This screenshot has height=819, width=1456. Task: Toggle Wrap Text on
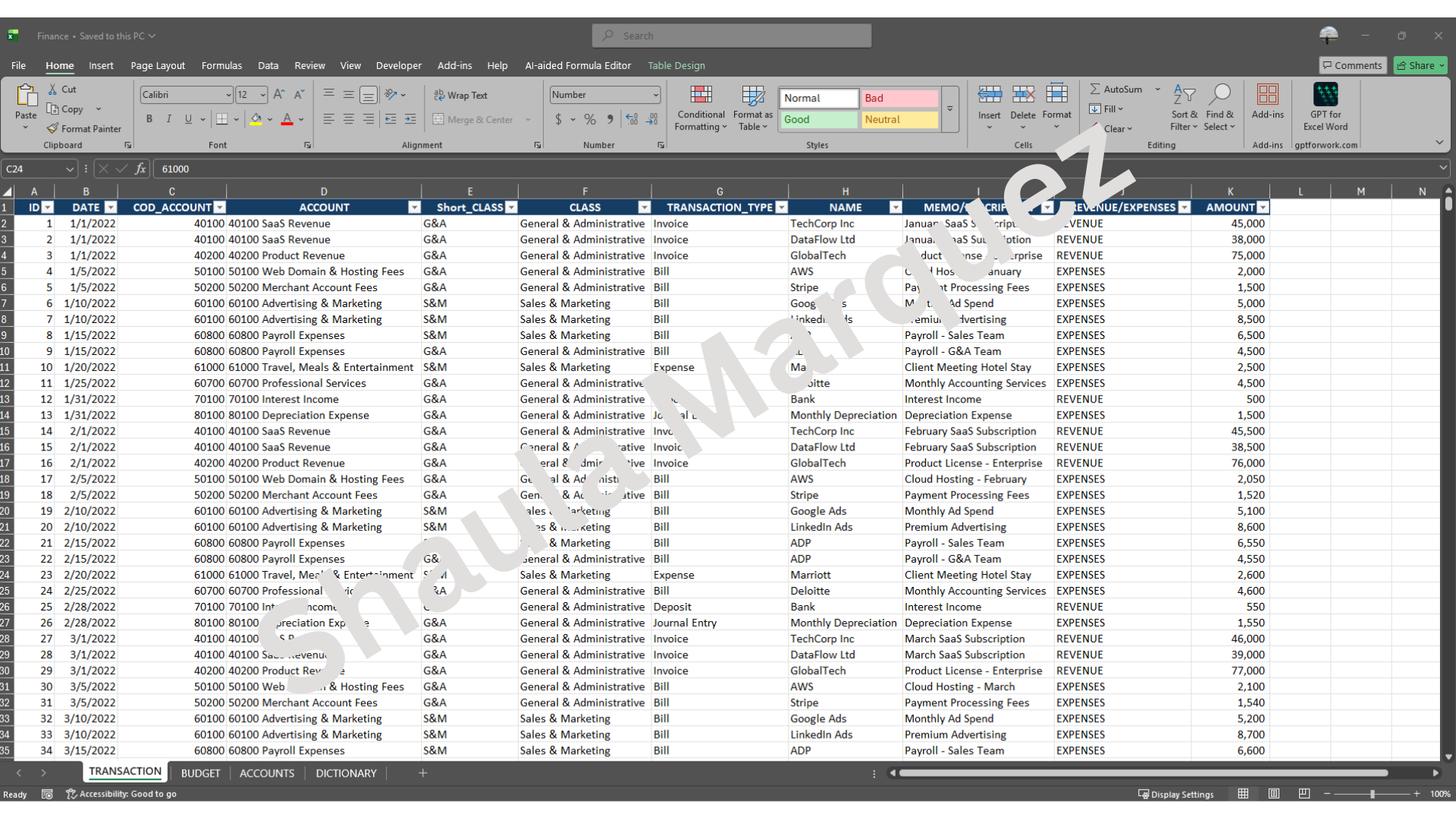(x=460, y=96)
